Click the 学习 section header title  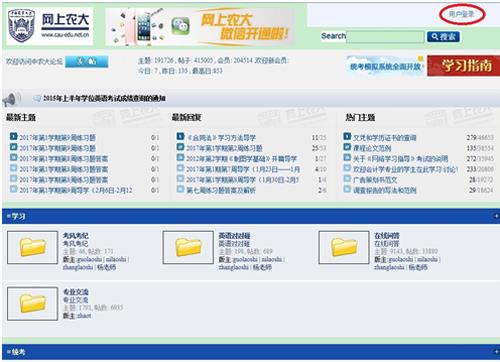[x=18, y=216]
